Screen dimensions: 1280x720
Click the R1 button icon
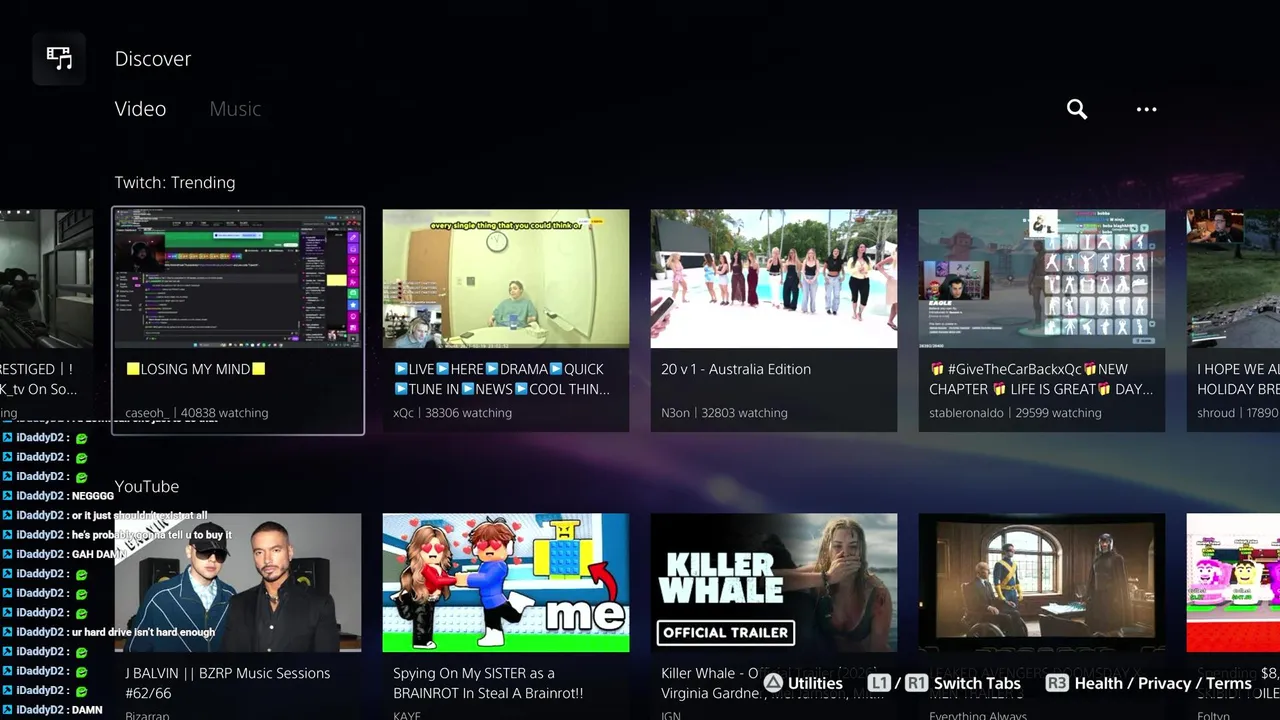[x=916, y=684]
